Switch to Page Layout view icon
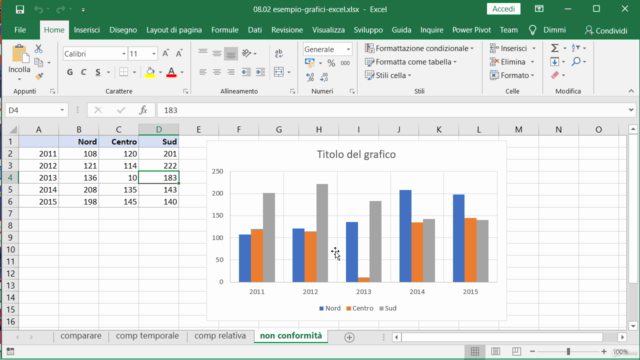This screenshot has width=640, height=360. pyautogui.click(x=496, y=351)
